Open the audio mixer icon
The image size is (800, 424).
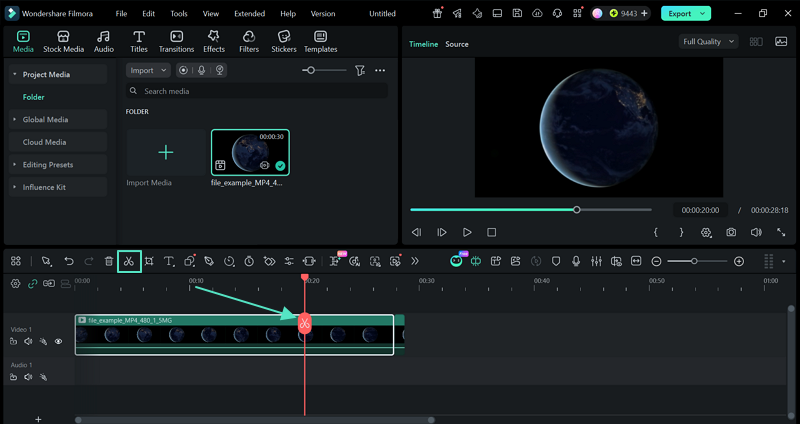point(596,261)
